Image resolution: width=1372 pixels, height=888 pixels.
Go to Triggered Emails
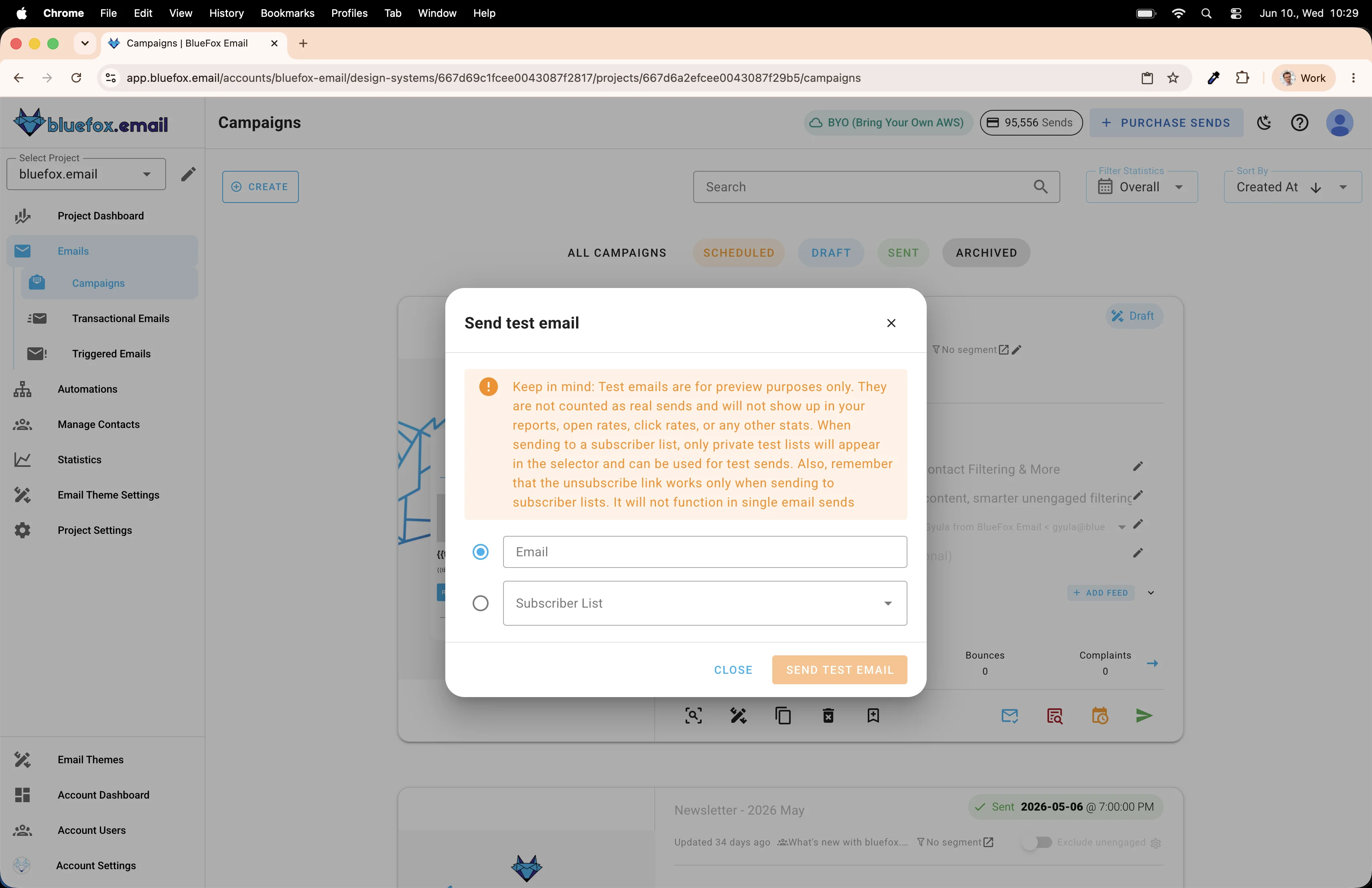(110, 354)
